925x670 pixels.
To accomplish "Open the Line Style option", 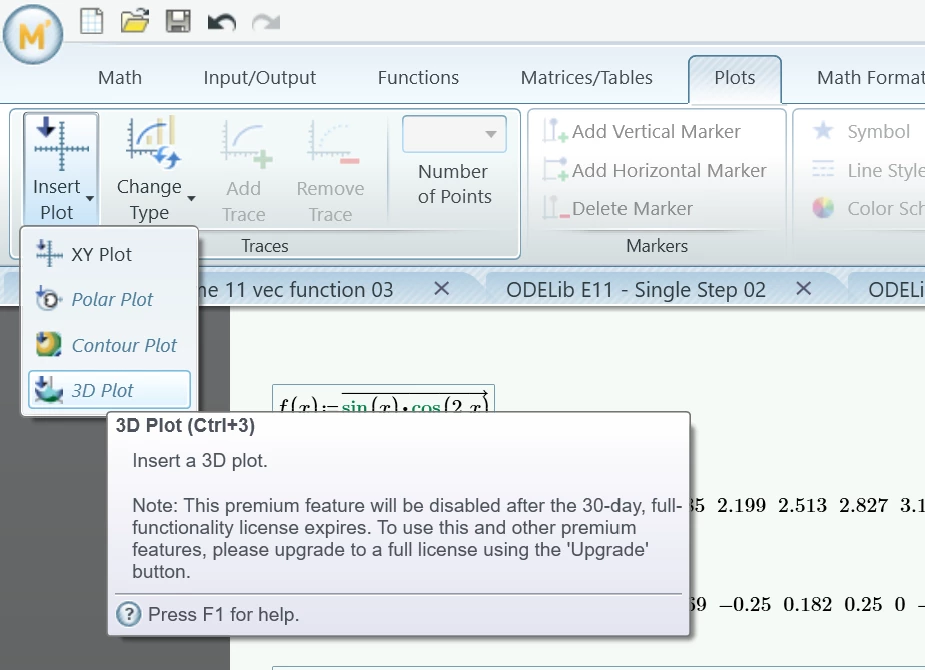I will point(867,170).
